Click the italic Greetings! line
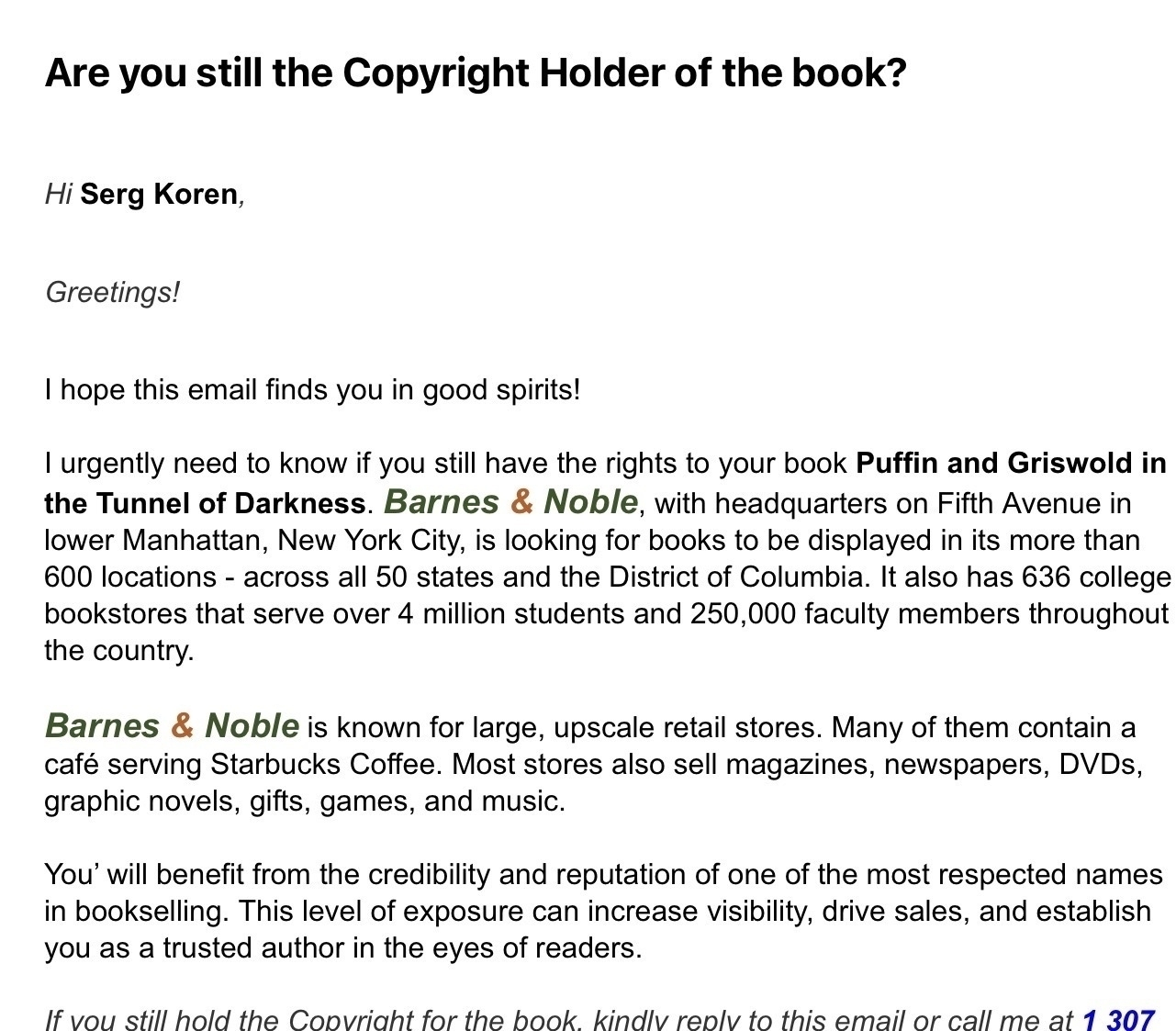Viewport: 1176px width, 1031px height. click(113, 292)
